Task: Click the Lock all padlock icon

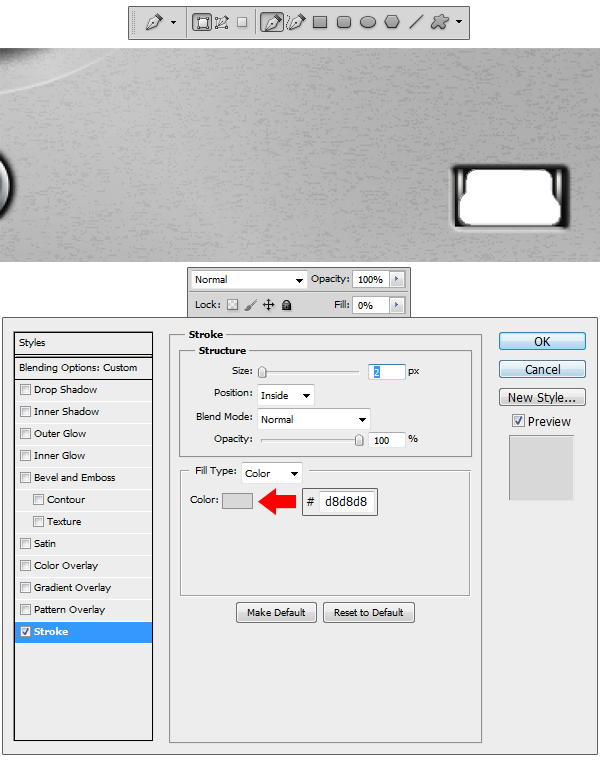Action: coord(287,305)
